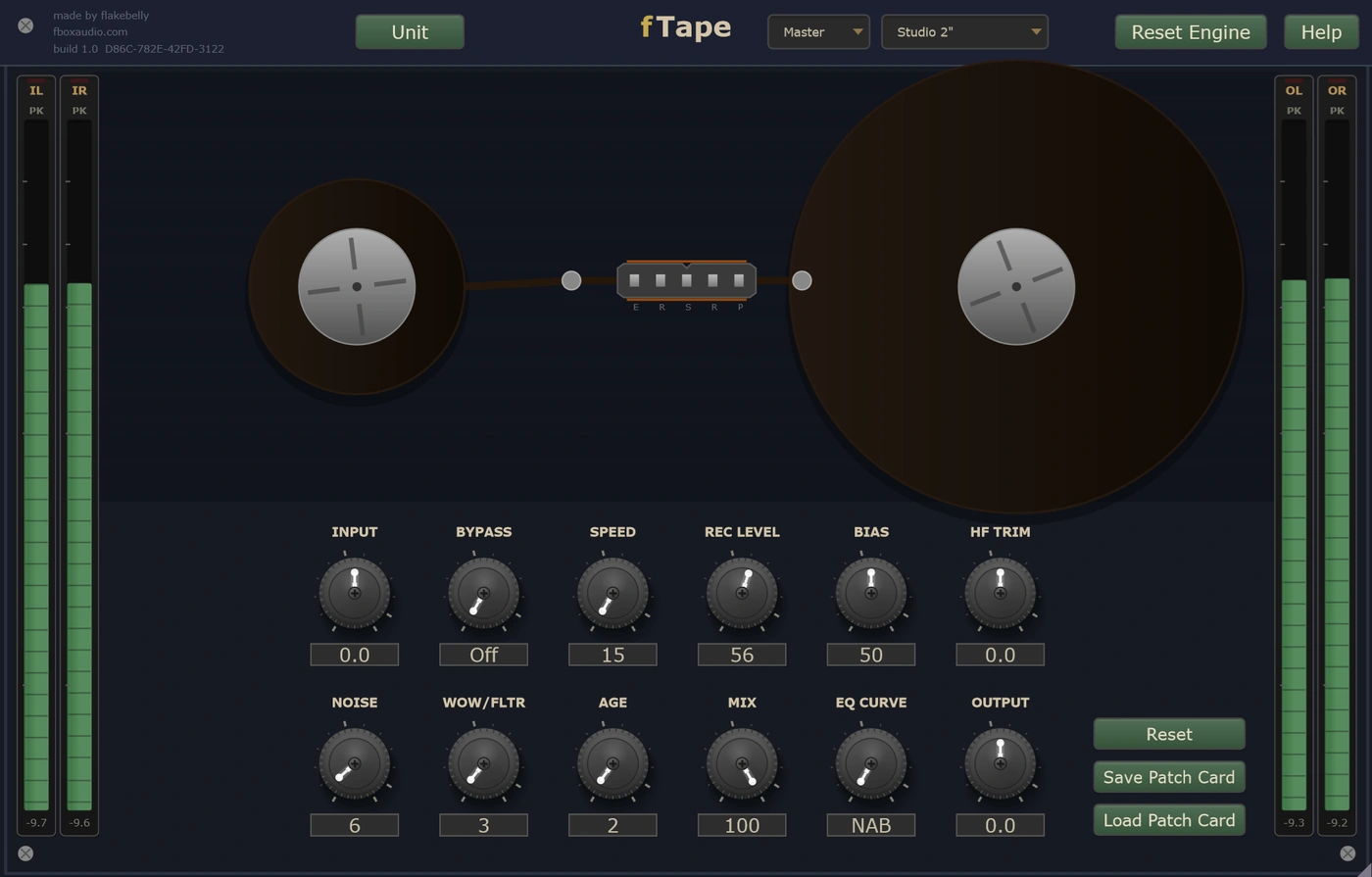Click the P head on the tape head block
This screenshot has width=1372, height=877.
[740, 281]
